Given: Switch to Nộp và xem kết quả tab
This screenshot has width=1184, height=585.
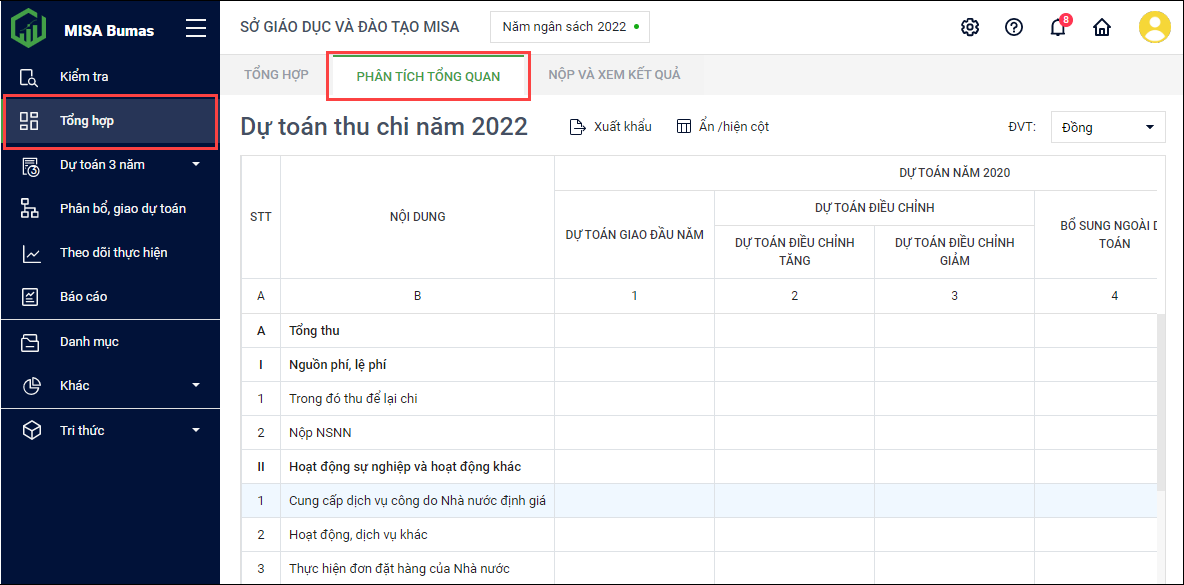Looking at the screenshot, I should [614, 75].
